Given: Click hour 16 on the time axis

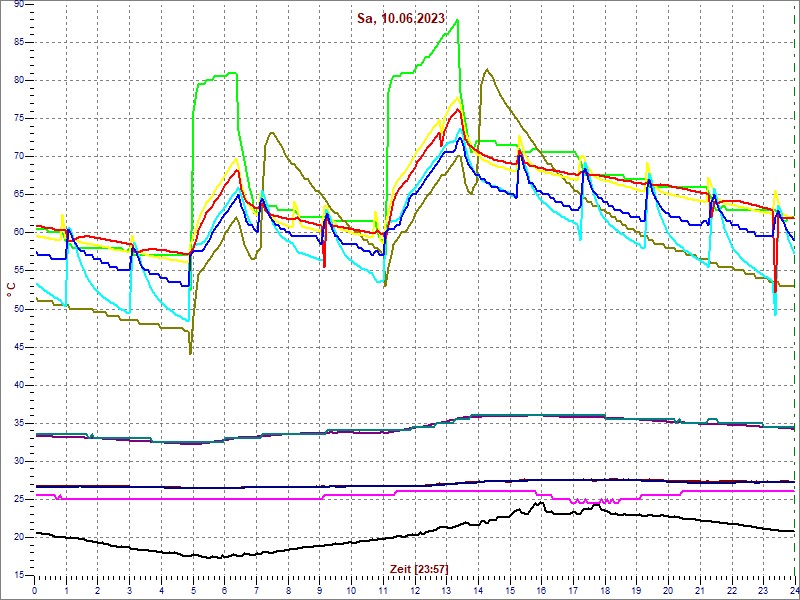Looking at the screenshot, I should coord(541,590).
